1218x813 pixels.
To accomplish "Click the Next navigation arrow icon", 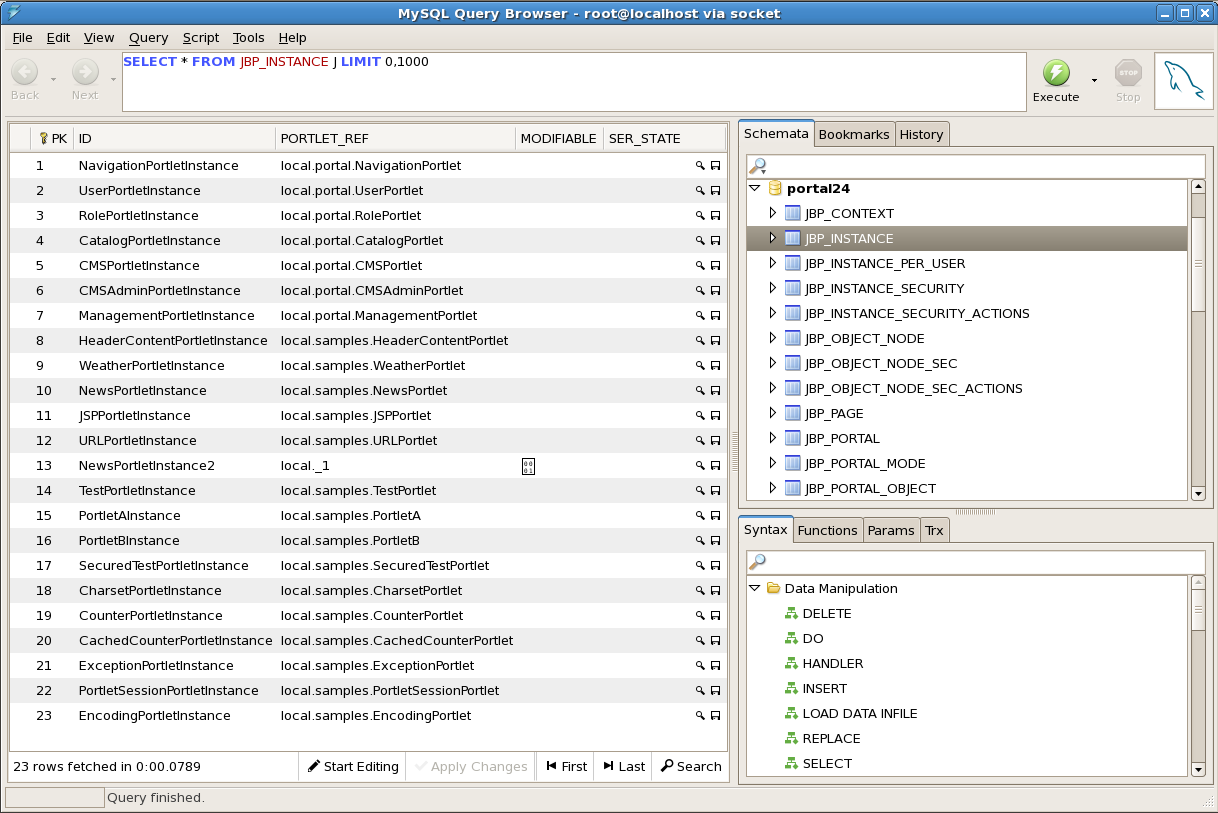I will pyautogui.click(x=85, y=72).
